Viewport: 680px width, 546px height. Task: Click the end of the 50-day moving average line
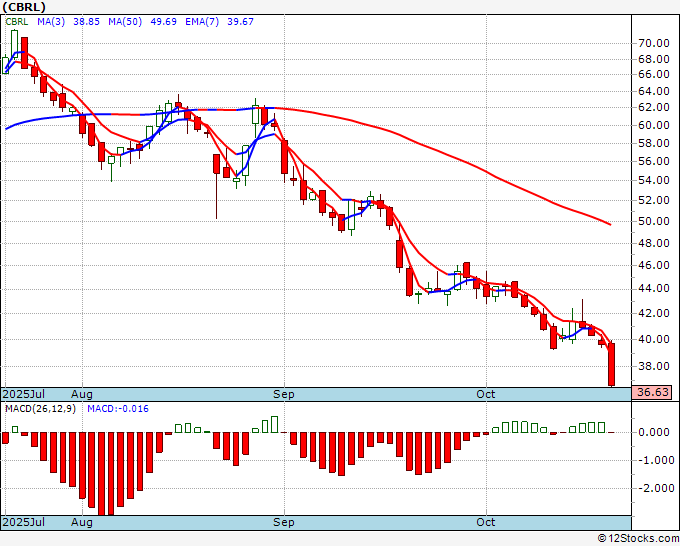pyautogui.click(x=610, y=224)
